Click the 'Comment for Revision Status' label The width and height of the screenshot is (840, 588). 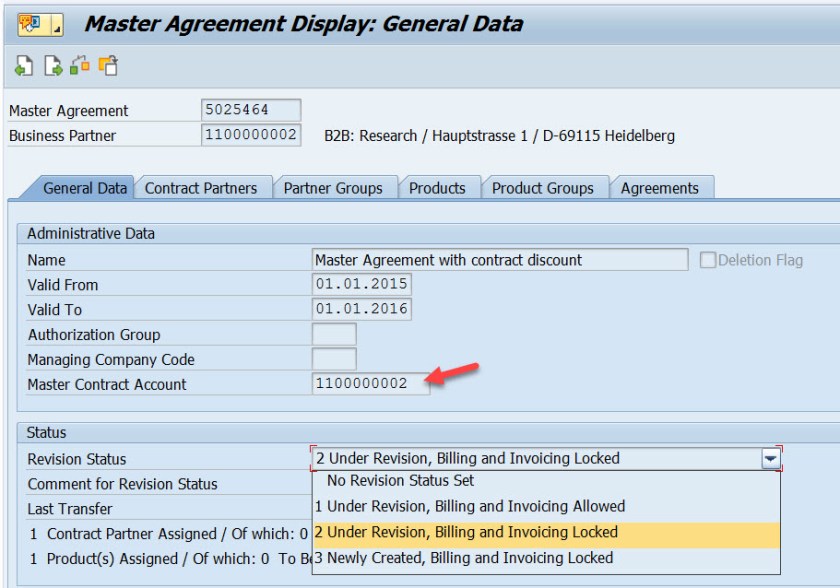122,484
